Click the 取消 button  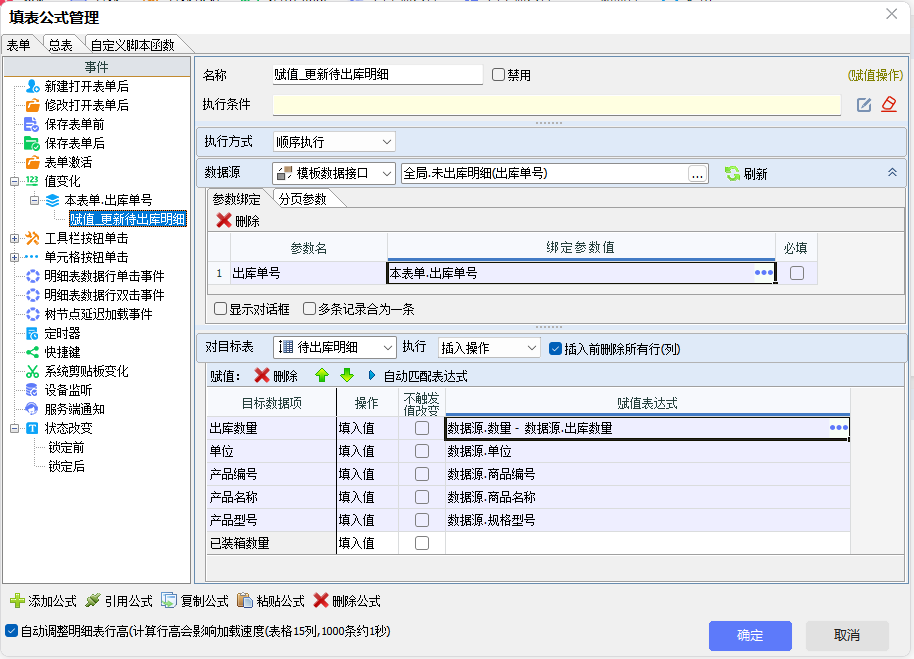coord(847,635)
